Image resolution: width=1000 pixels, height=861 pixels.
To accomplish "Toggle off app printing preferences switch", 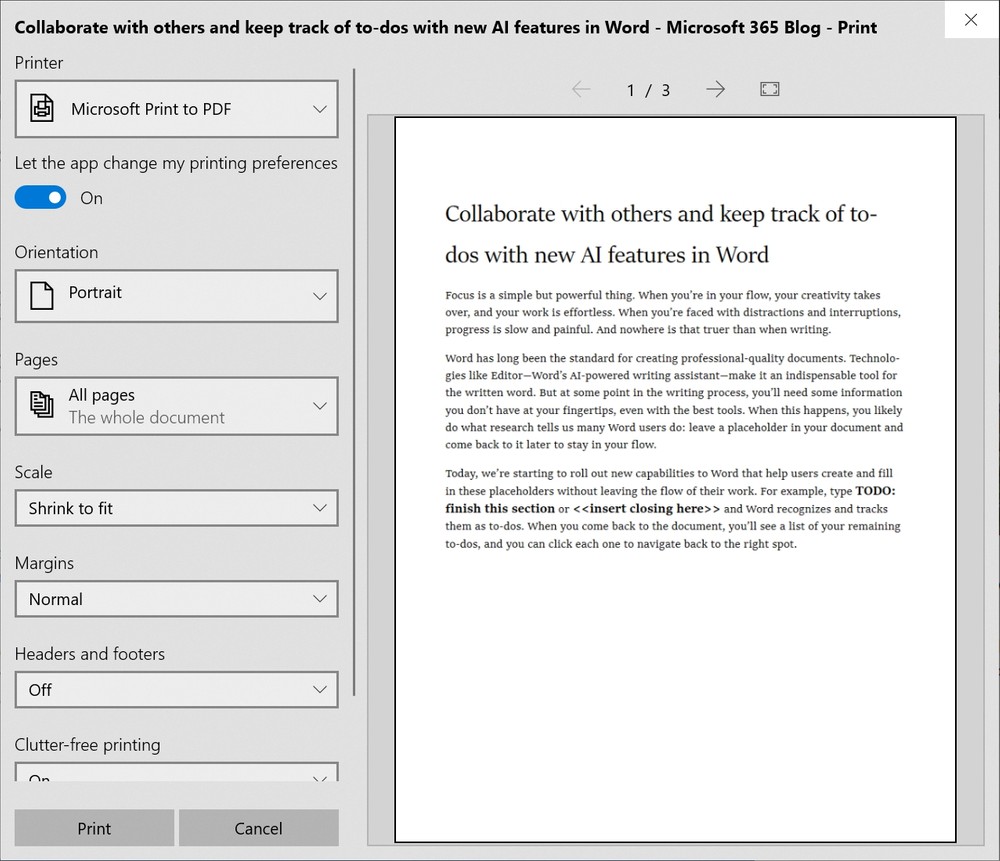I will 41,198.
